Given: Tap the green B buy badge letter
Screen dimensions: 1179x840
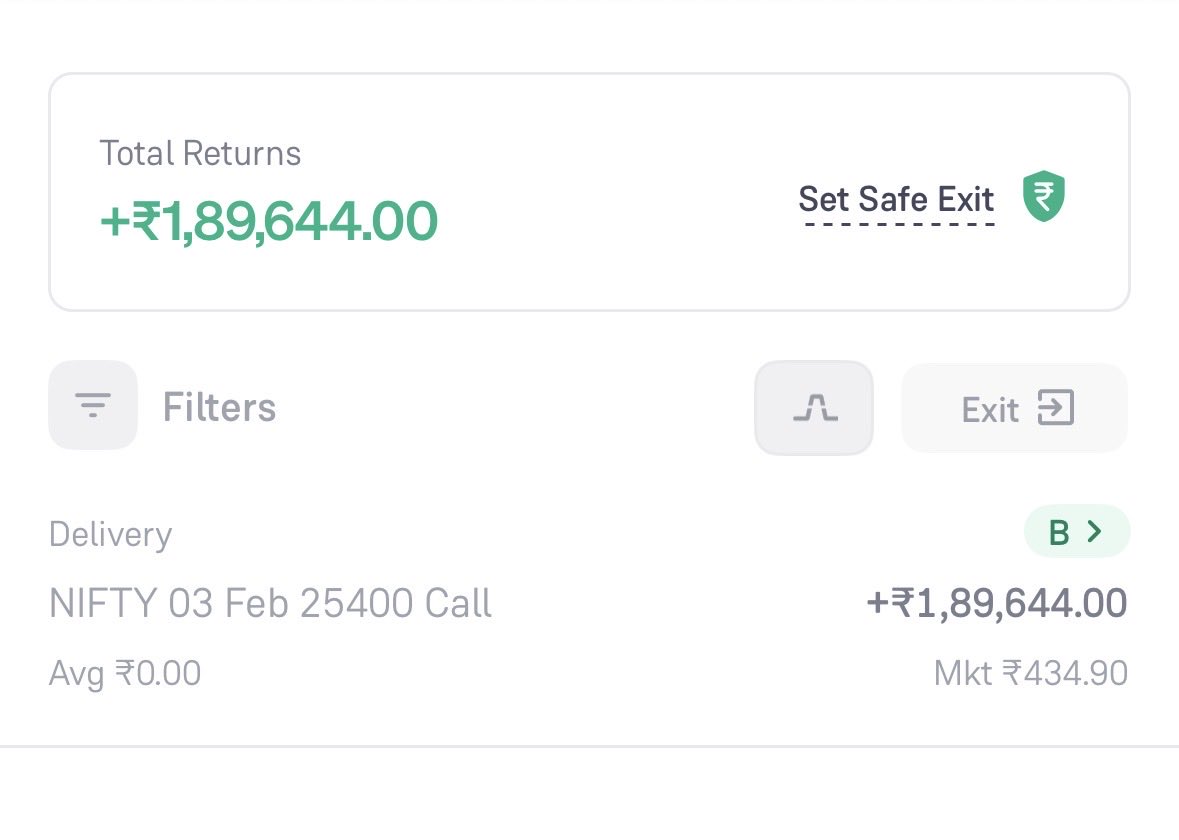Looking at the screenshot, I should pyautogui.click(x=1059, y=533).
